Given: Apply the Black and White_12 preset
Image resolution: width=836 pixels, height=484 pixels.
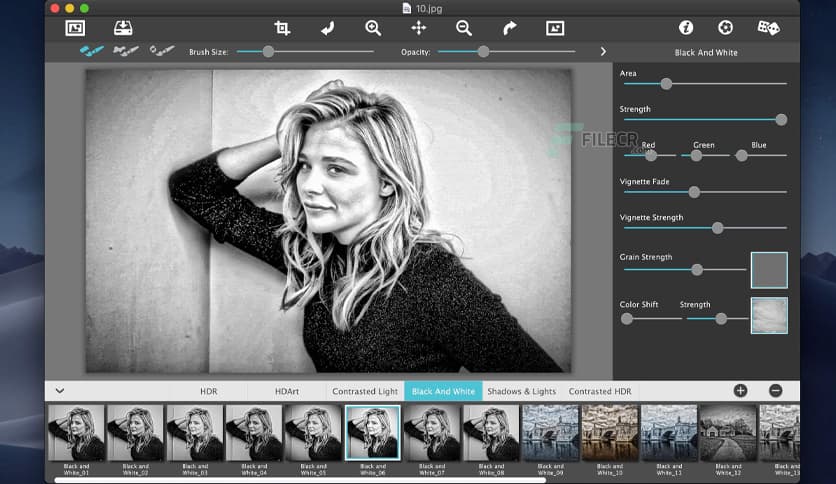Looking at the screenshot, I should [x=728, y=433].
